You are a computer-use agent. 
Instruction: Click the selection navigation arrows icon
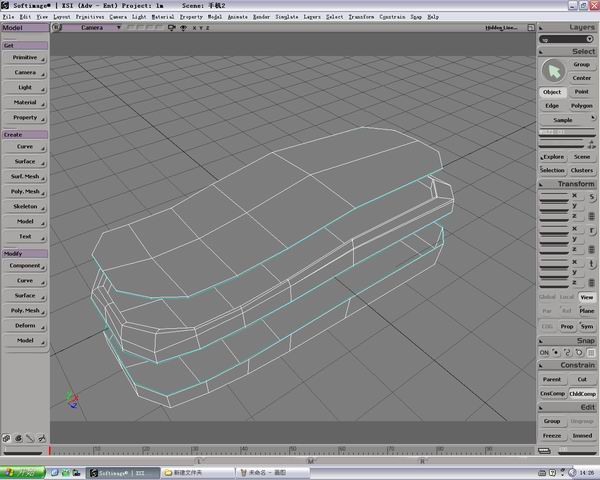coord(592,145)
